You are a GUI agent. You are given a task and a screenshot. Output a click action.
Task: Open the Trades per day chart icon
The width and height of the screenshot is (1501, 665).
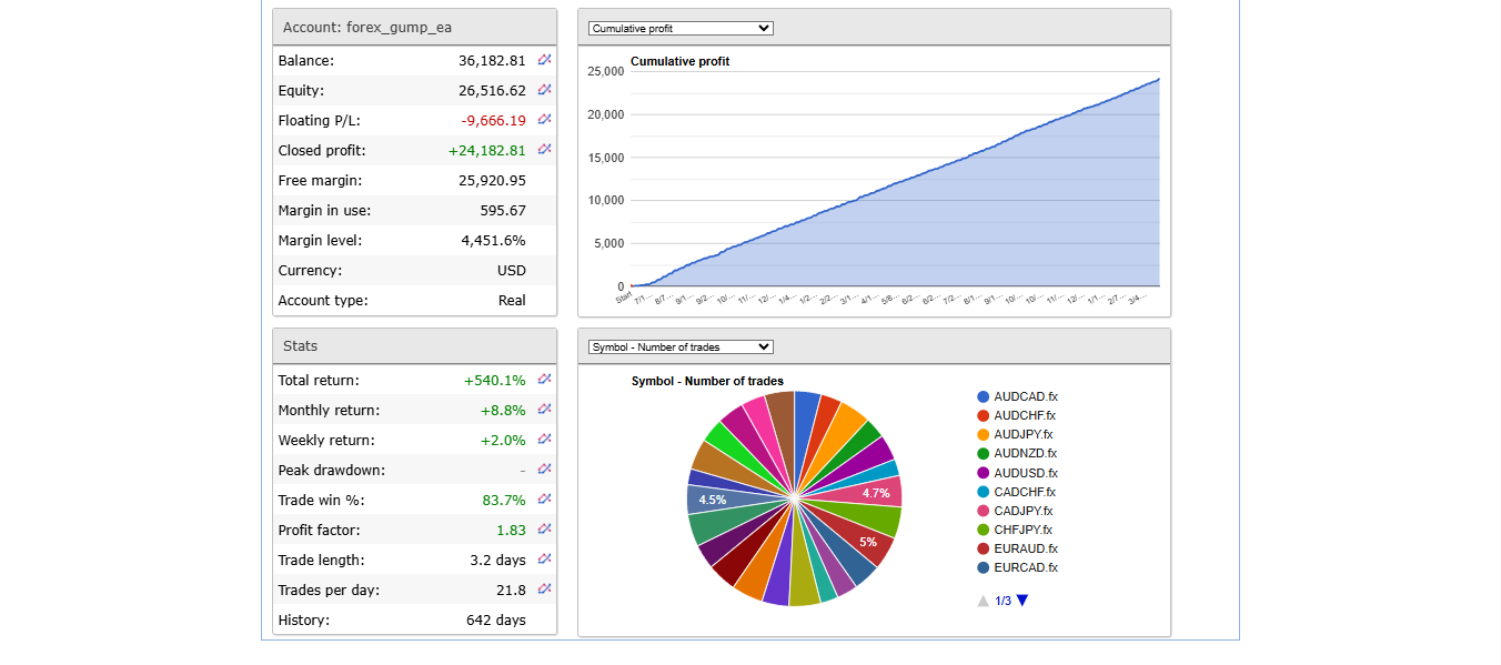click(x=544, y=589)
